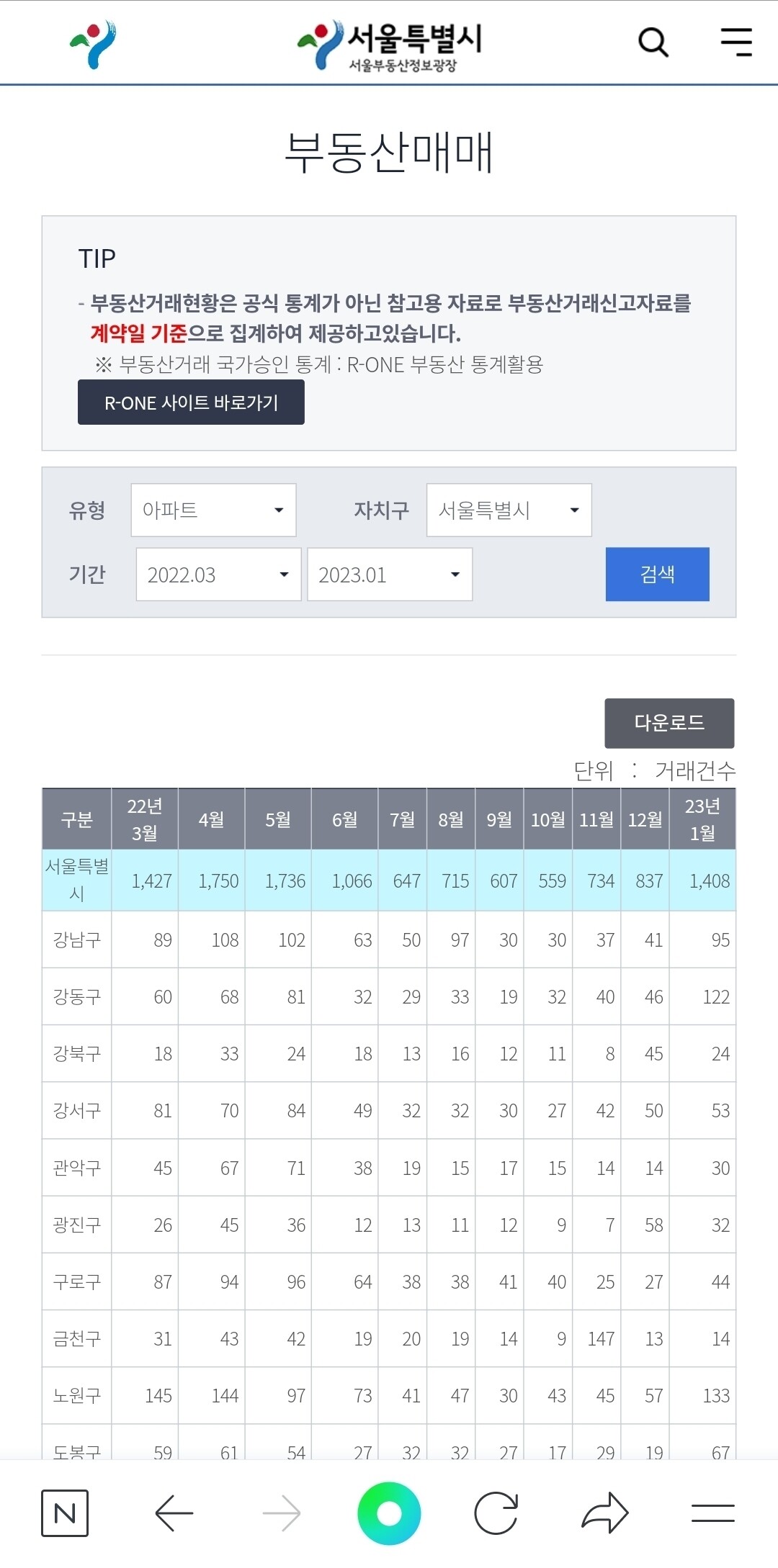The image size is (778, 1568).
Task: Open the 유형 dropdown showing 아파트
Action: 213,510
